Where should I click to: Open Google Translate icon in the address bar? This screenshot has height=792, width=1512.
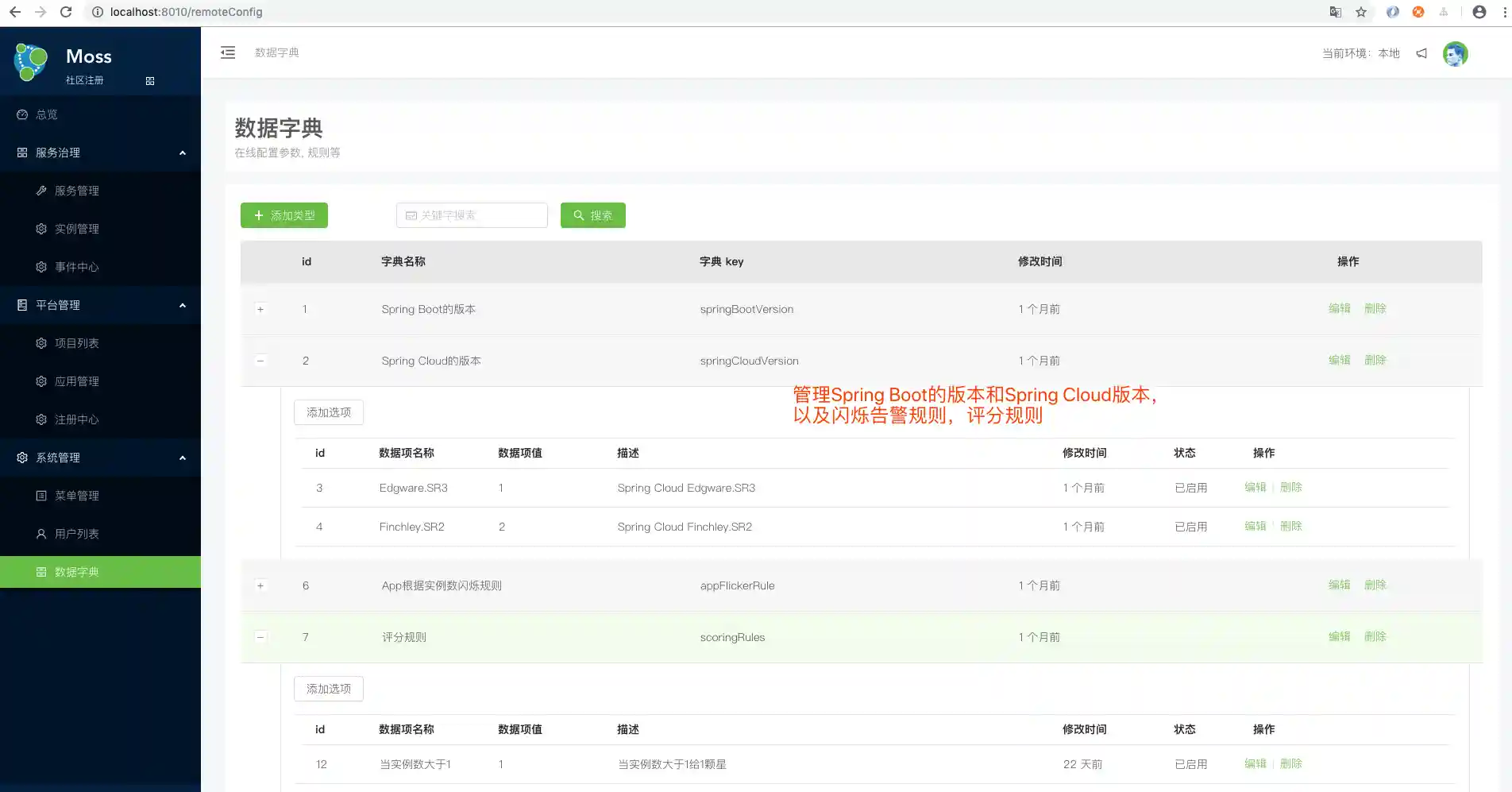coord(1335,12)
